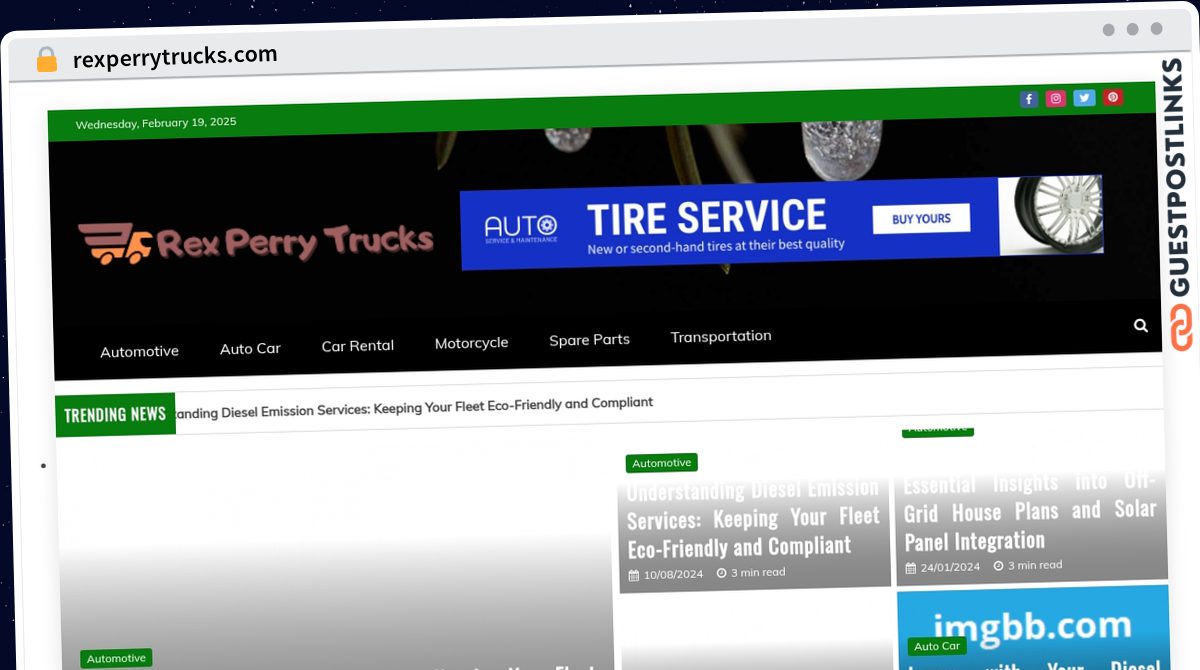The image size is (1200, 670).
Task: Click the Automotive tag on large featured card
Action: pos(116,658)
